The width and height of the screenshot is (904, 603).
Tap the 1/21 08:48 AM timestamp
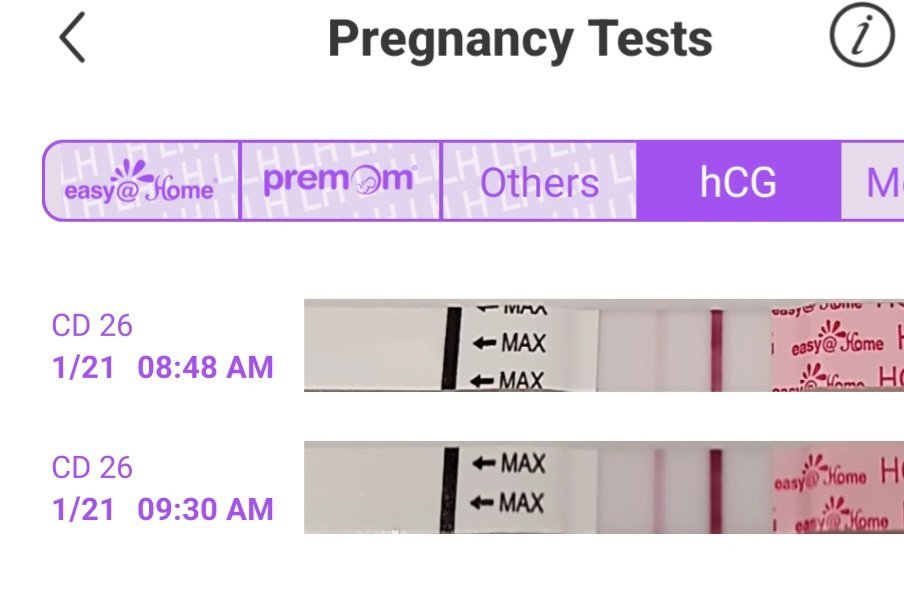[x=162, y=367]
